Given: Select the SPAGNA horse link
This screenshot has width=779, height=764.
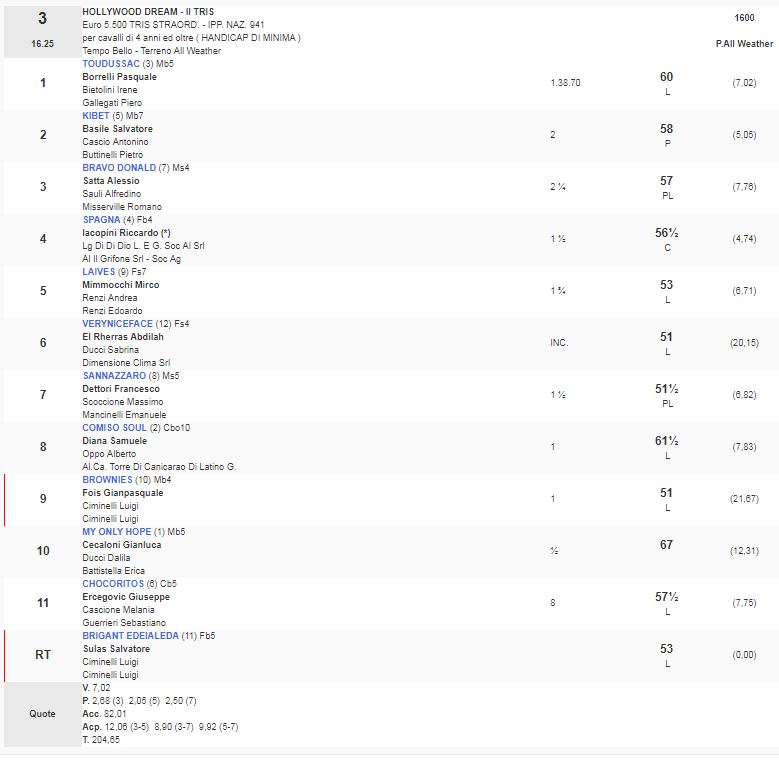Looking at the screenshot, I should (x=101, y=220).
